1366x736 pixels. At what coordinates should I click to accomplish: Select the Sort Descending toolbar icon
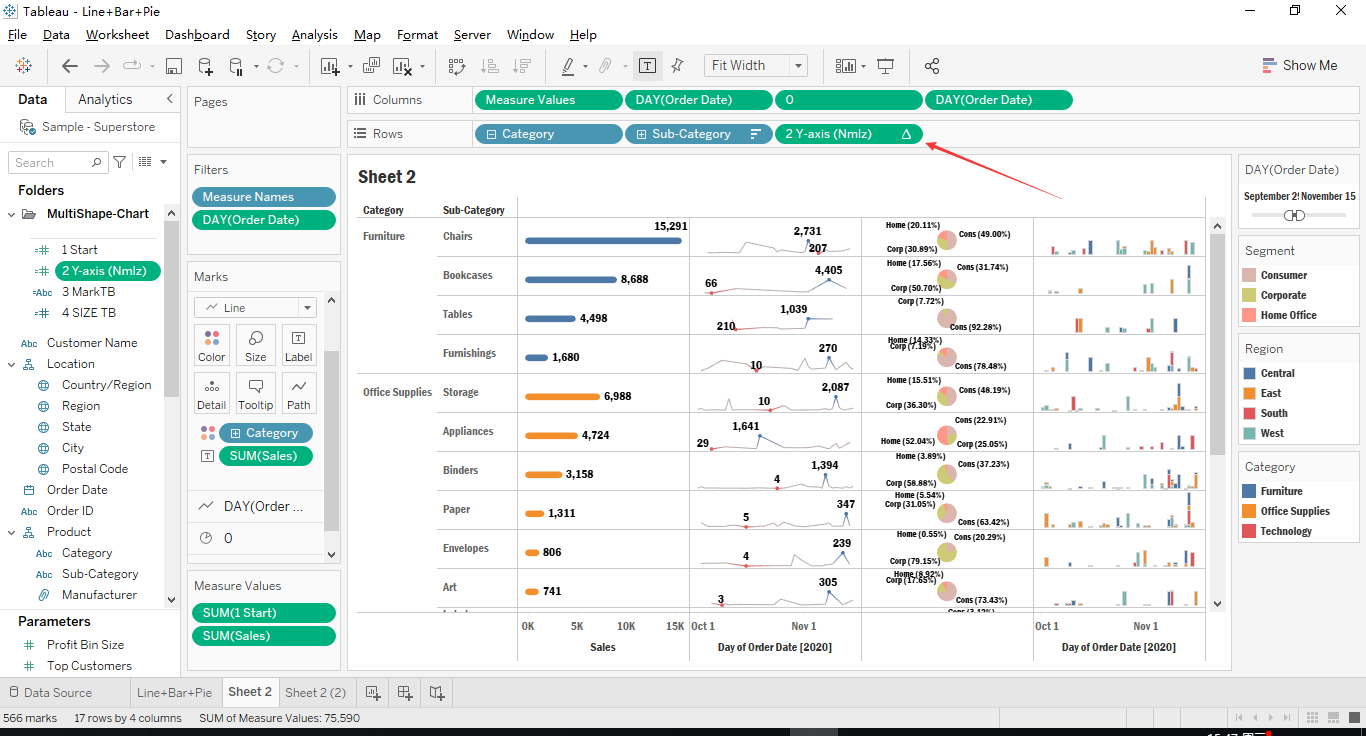tap(518, 65)
